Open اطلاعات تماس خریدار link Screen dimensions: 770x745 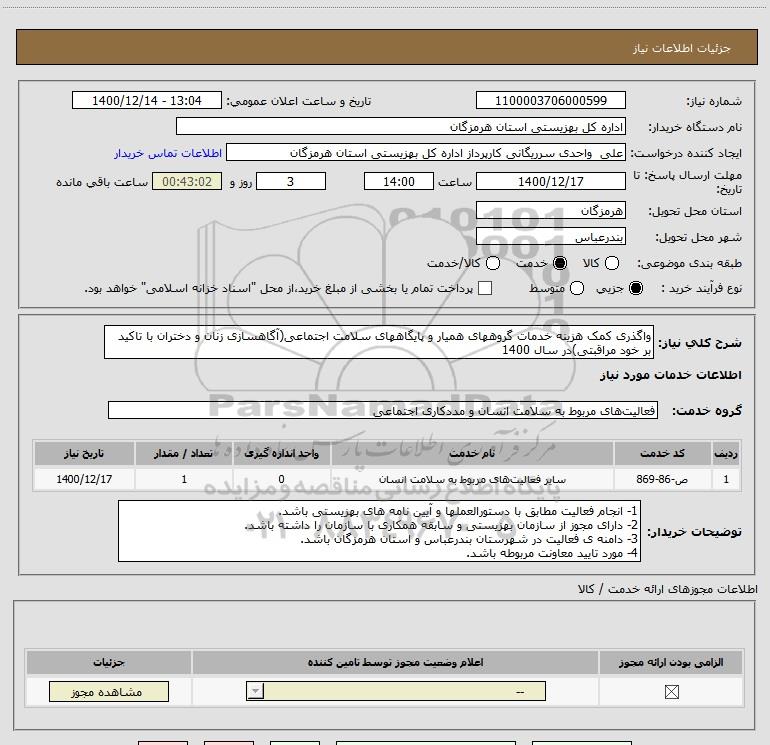pyautogui.click(x=168, y=153)
